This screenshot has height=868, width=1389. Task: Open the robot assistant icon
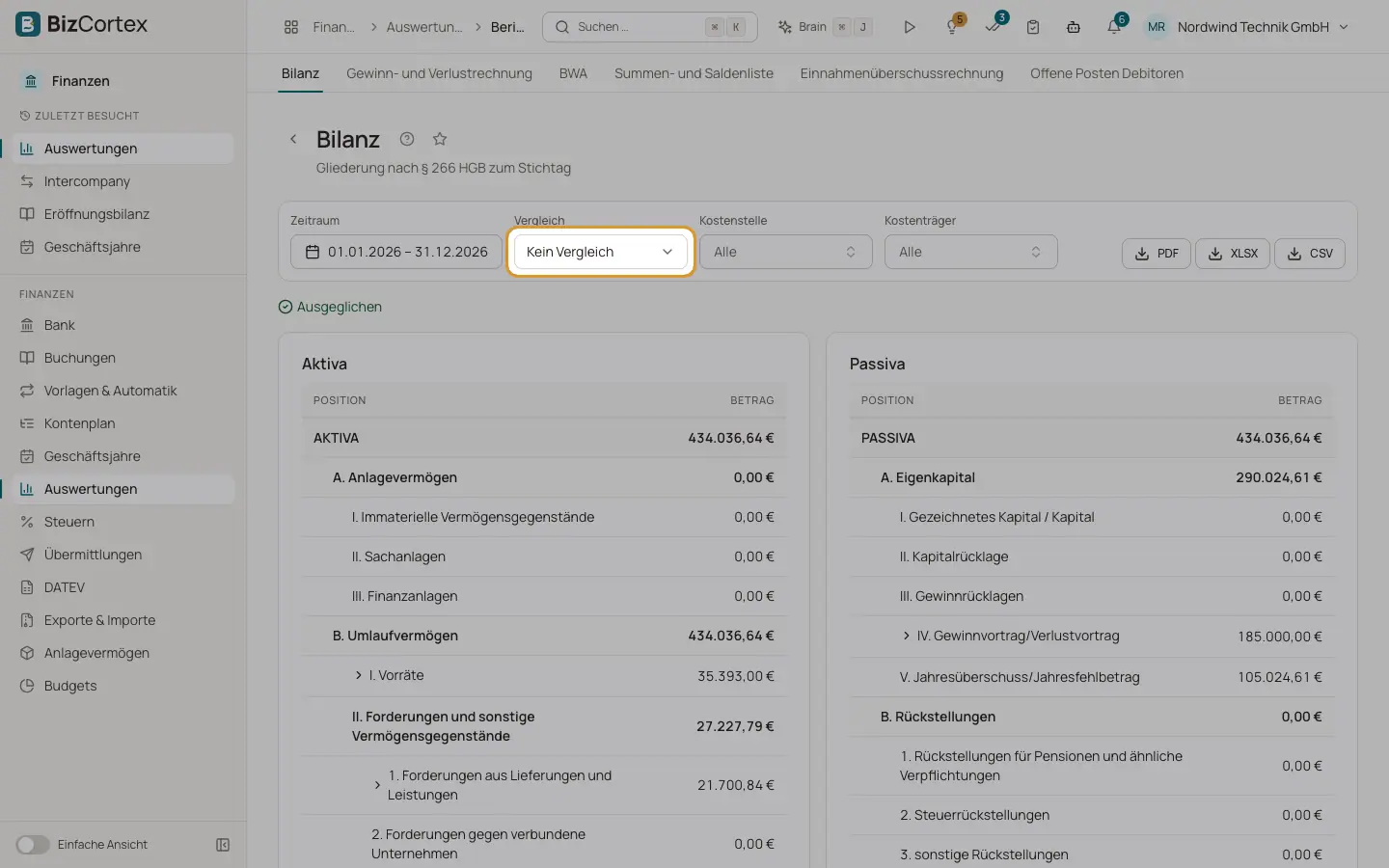coord(1074,27)
